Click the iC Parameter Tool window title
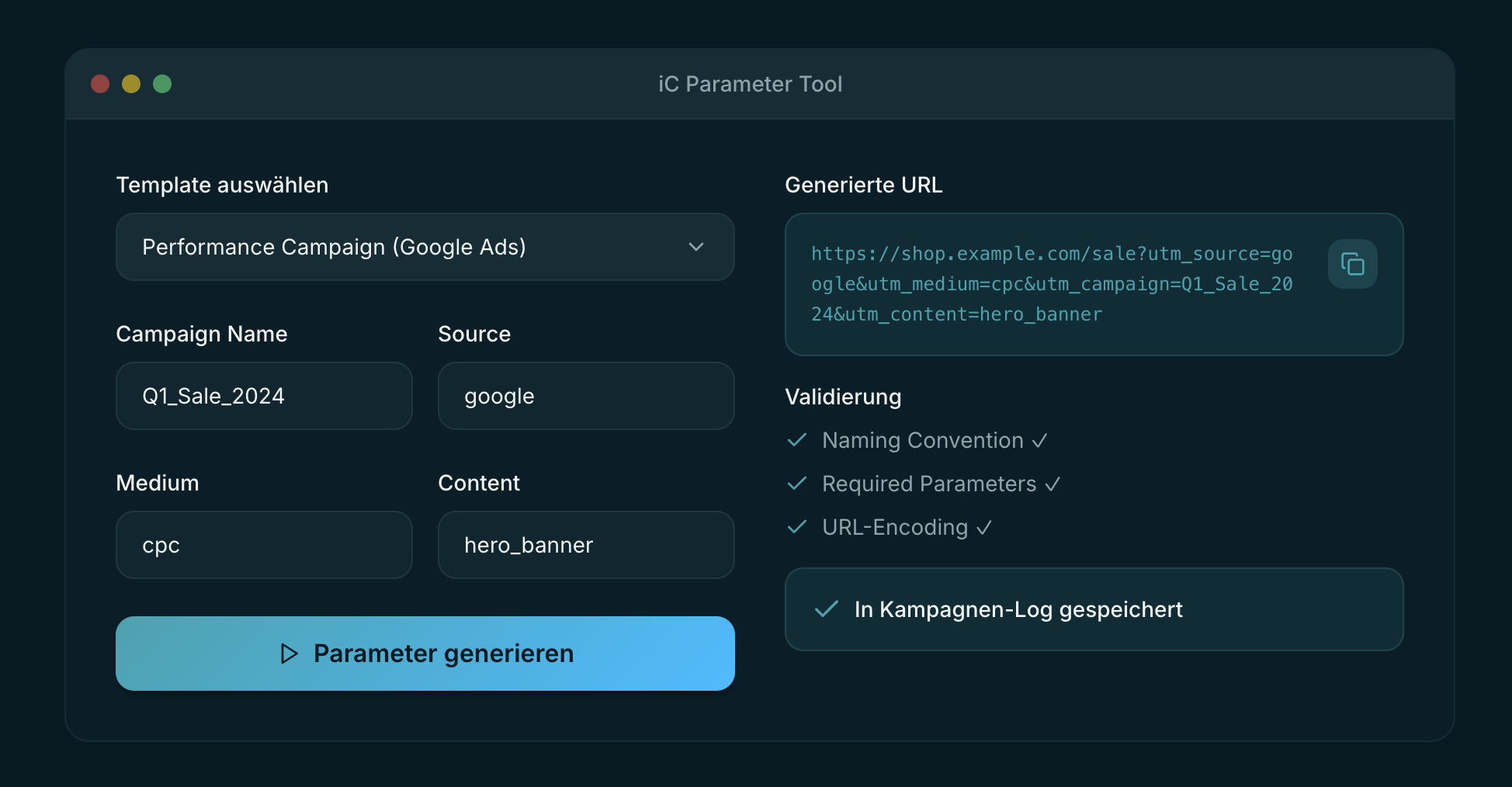This screenshot has width=1512, height=787. click(x=750, y=84)
